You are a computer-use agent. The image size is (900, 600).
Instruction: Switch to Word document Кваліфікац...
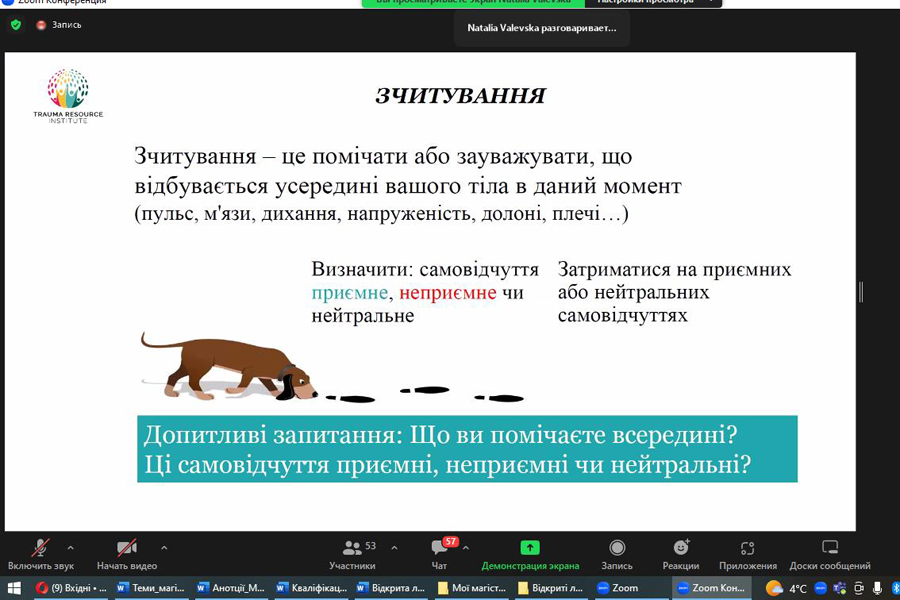click(312, 588)
